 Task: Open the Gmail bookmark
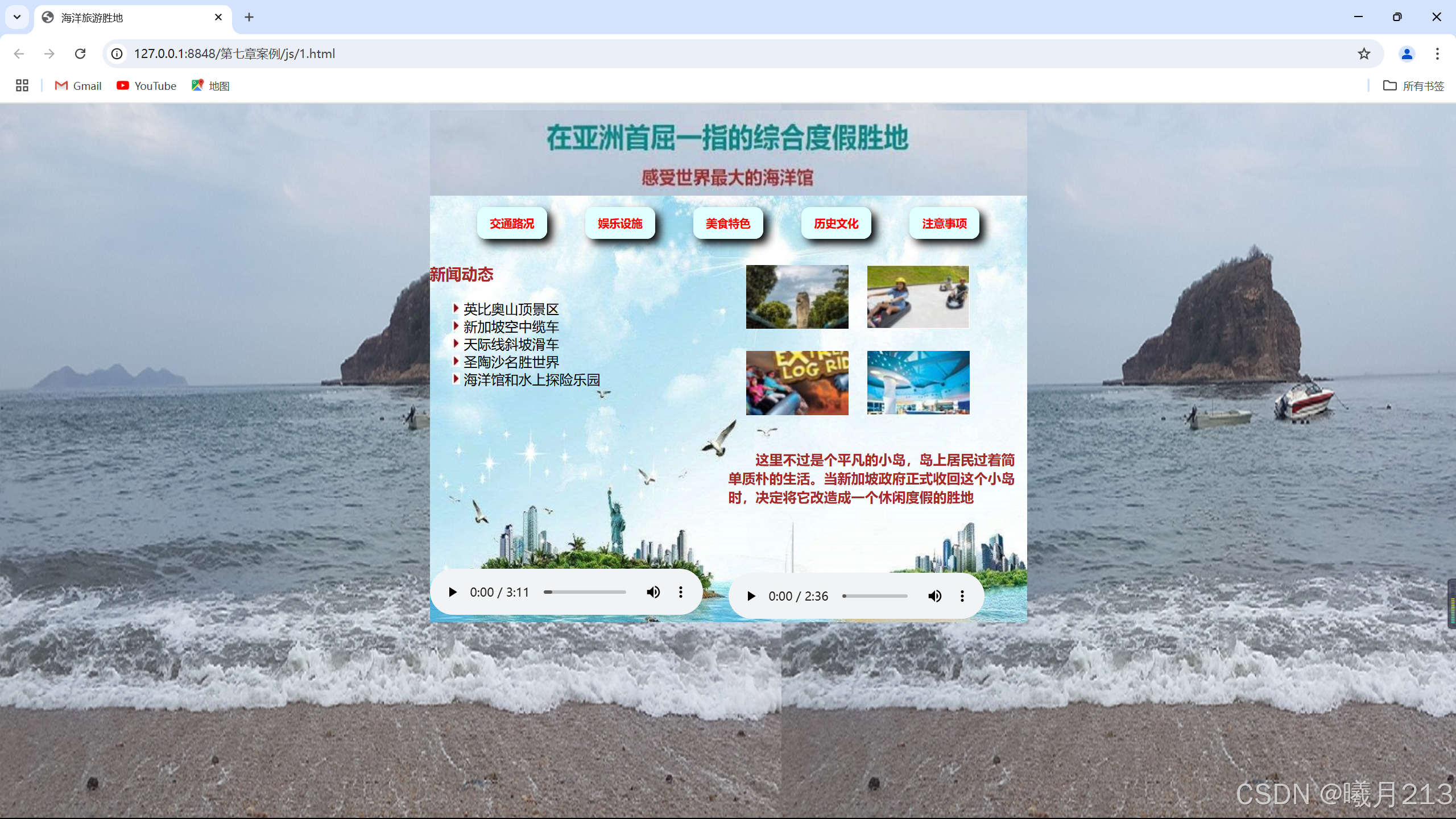78,86
